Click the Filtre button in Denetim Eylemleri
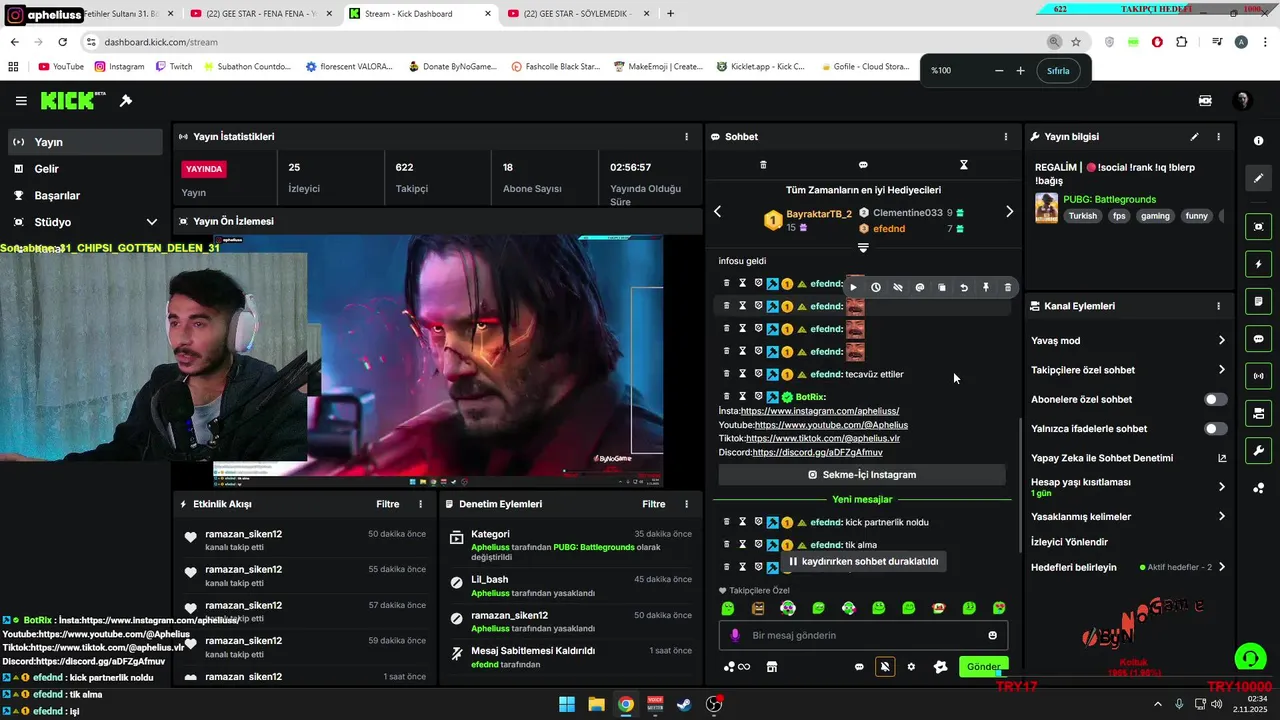Screen dimensions: 1280x720 pos(653,504)
